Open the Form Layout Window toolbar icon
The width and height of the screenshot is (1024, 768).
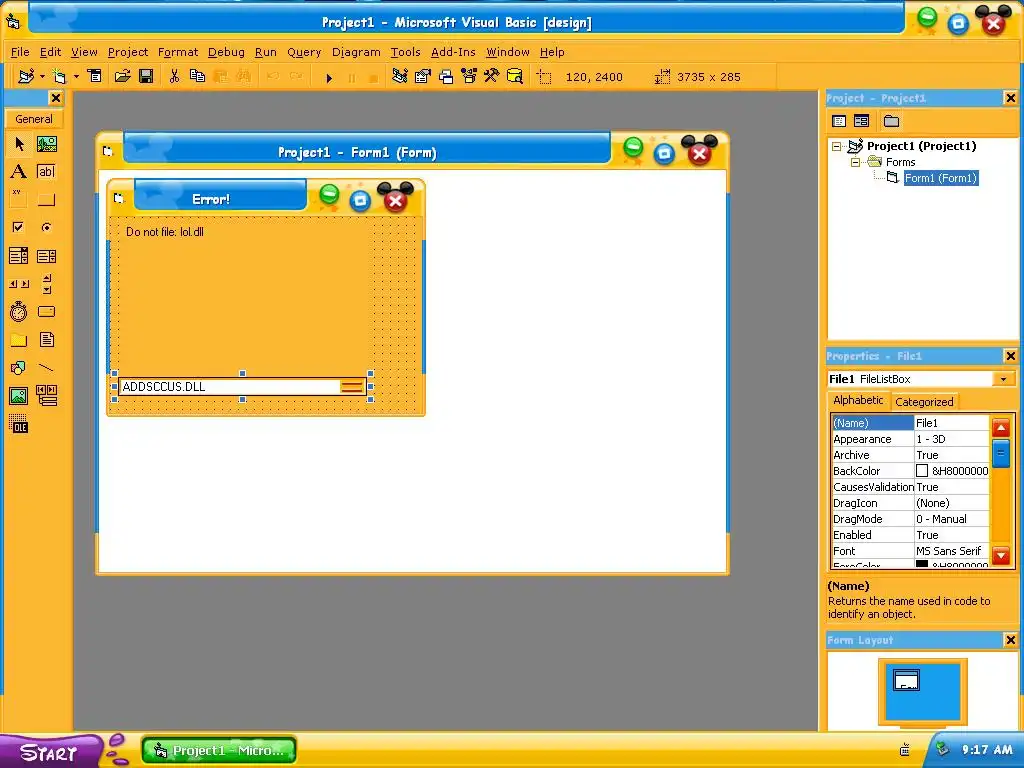click(x=446, y=76)
